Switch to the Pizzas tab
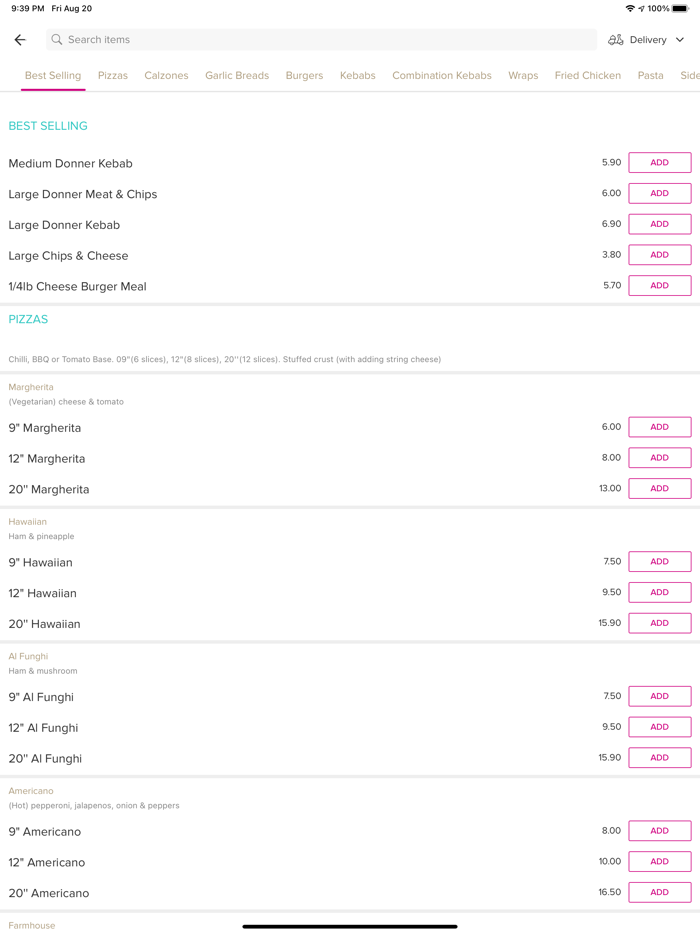The height and width of the screenshot is (934, 700). [x=113, y=76]
